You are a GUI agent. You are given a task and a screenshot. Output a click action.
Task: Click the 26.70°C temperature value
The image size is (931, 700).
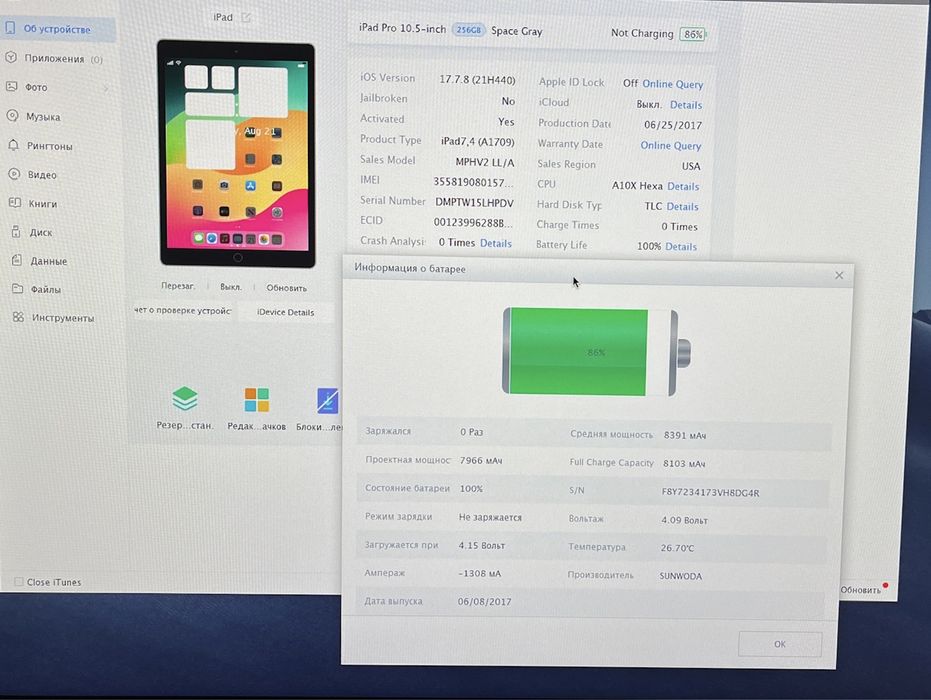677,548
